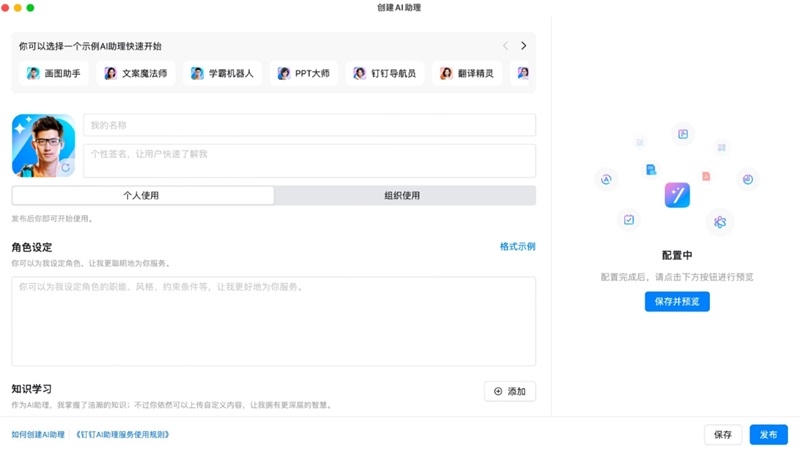This screenshot has width=800, height=450.
Task: Choose the 学霸机器人 example assistant
Action: click(222, 73)
